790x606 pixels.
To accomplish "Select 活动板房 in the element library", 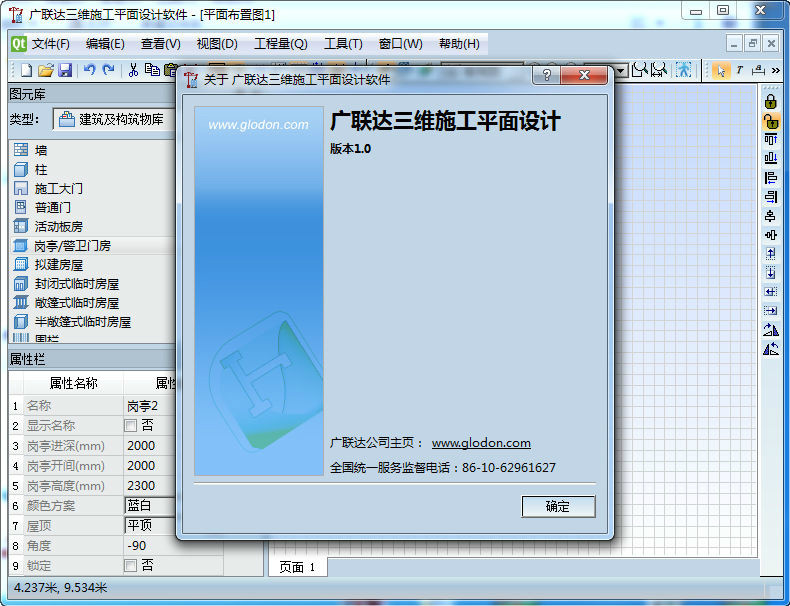I will click(93, 226).
